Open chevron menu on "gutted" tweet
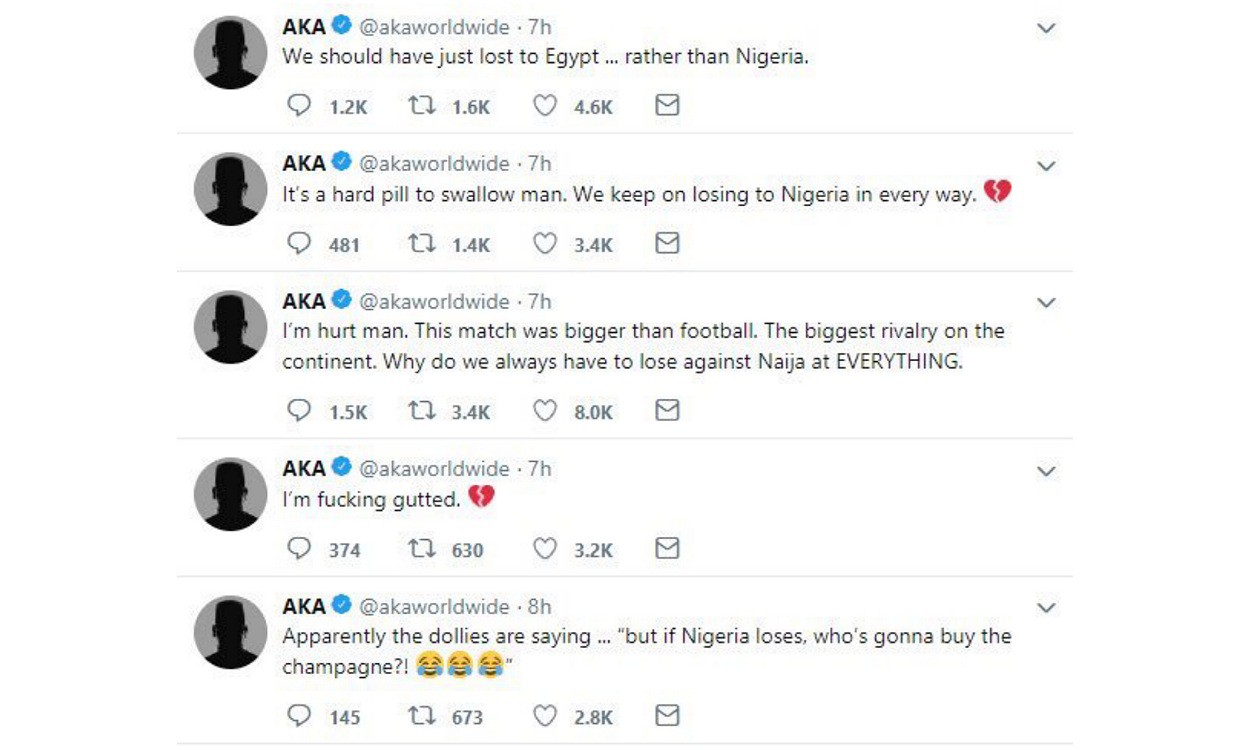 (1046, 471)
